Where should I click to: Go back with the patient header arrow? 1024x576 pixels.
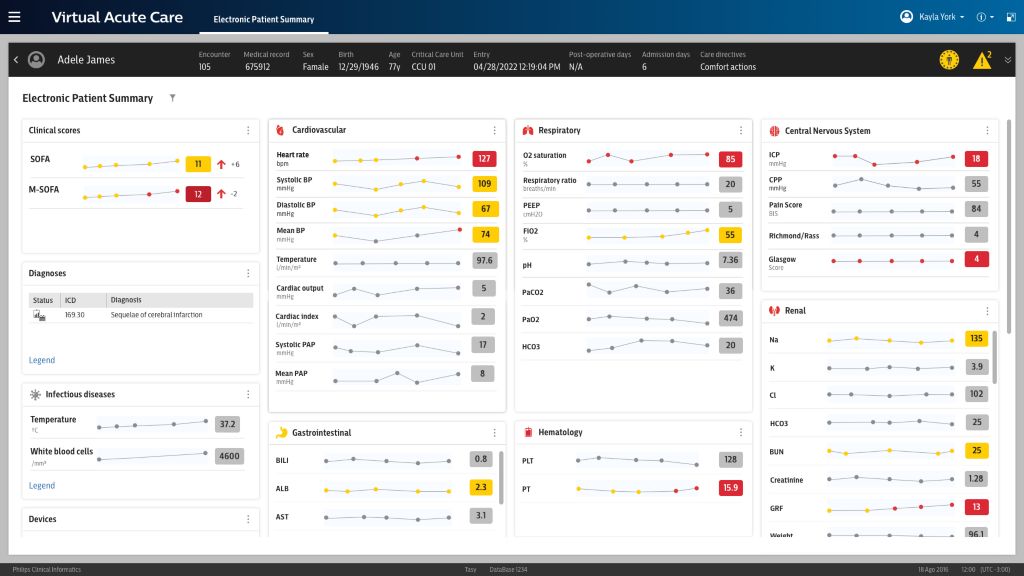(16, 59)
